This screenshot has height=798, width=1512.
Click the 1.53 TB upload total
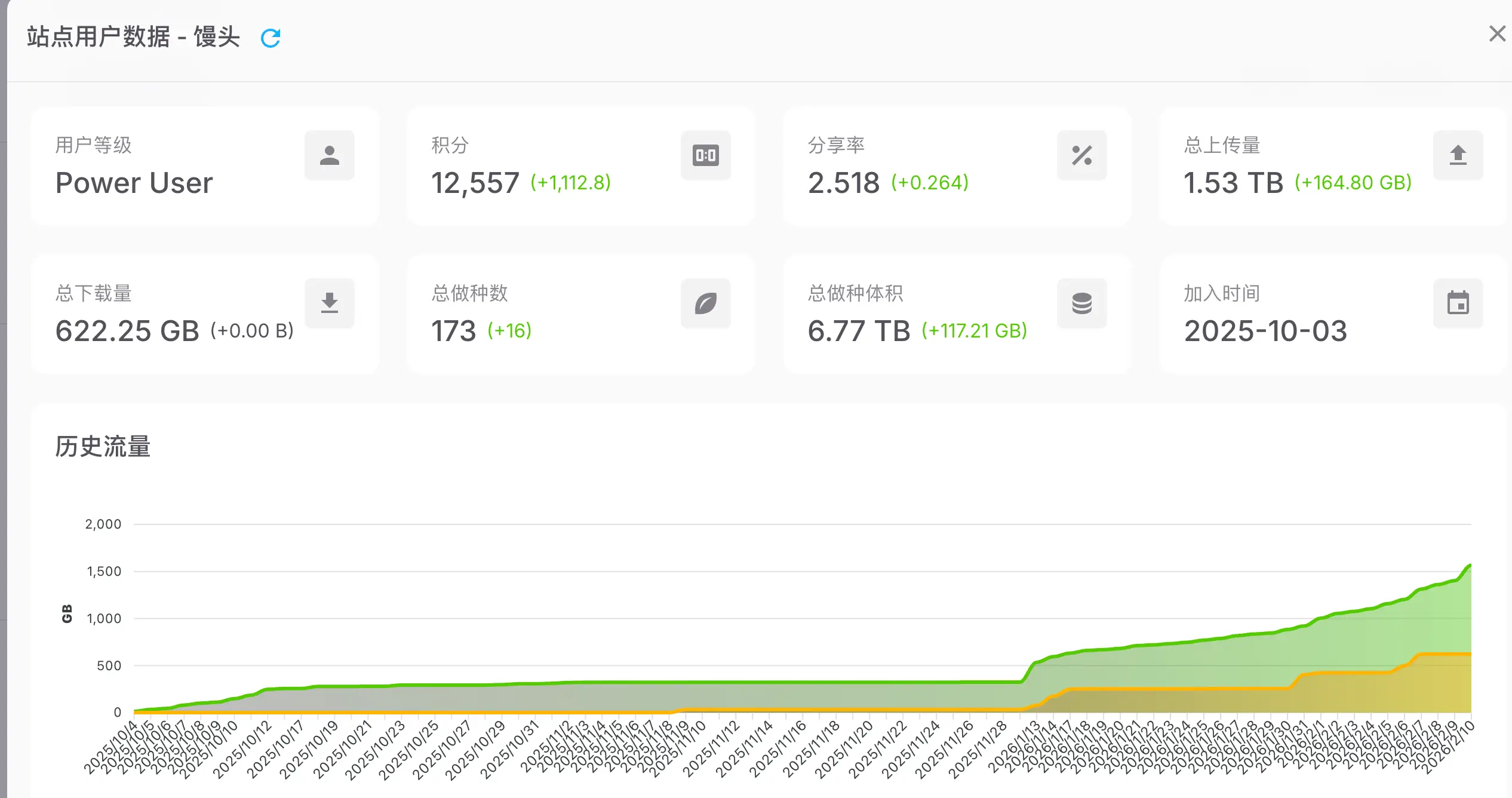tap(1233, 183)
